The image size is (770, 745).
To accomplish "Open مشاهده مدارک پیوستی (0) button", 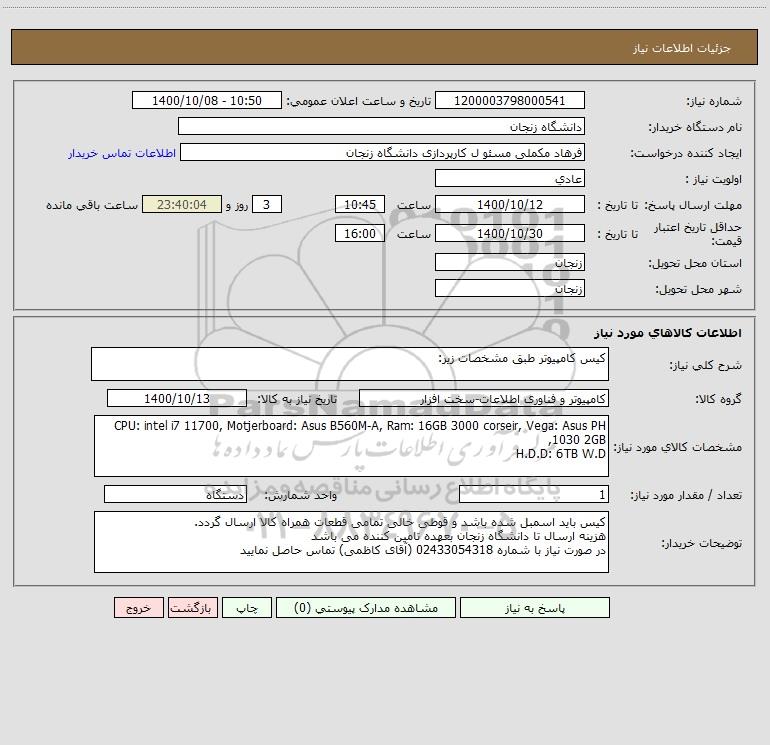I will 366,608.
